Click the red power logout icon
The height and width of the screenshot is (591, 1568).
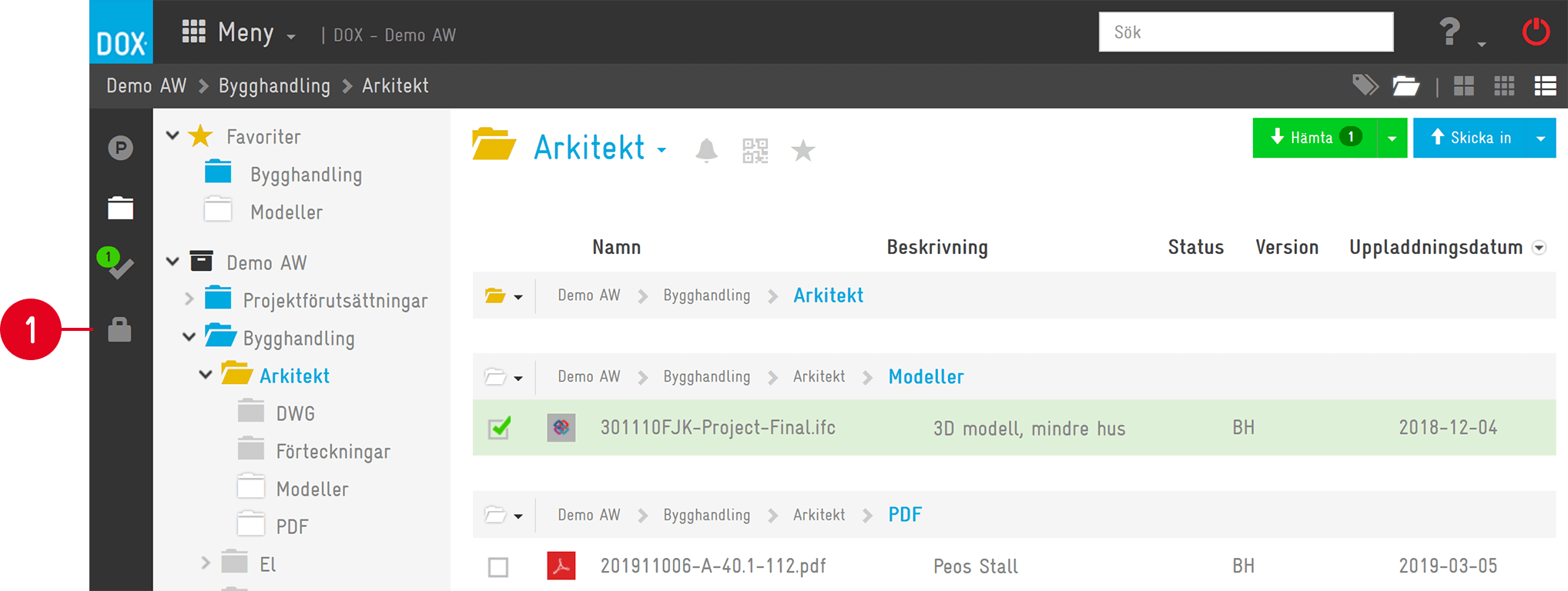[x=1536, y=32]
